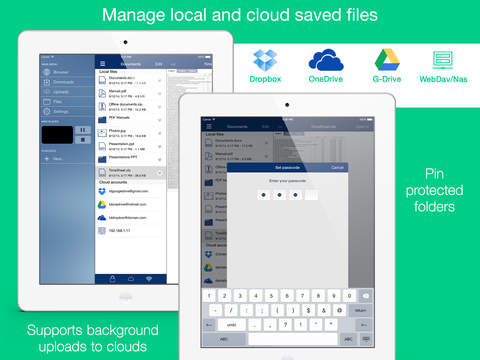Pause media playback in left sidebar
The height and width of the screenshot is (360, 480).
pyautogui.click(x=83, y=130)
